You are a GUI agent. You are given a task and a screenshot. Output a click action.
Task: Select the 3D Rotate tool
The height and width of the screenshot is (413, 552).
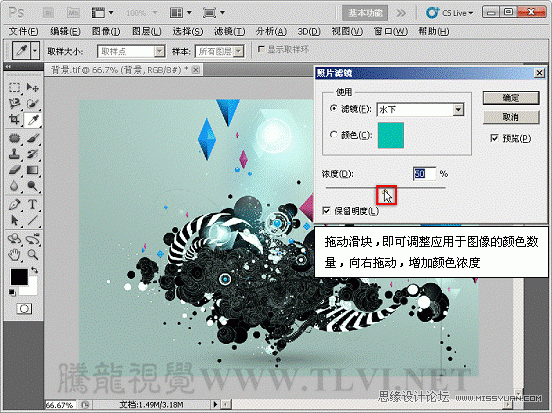point(14,239)
